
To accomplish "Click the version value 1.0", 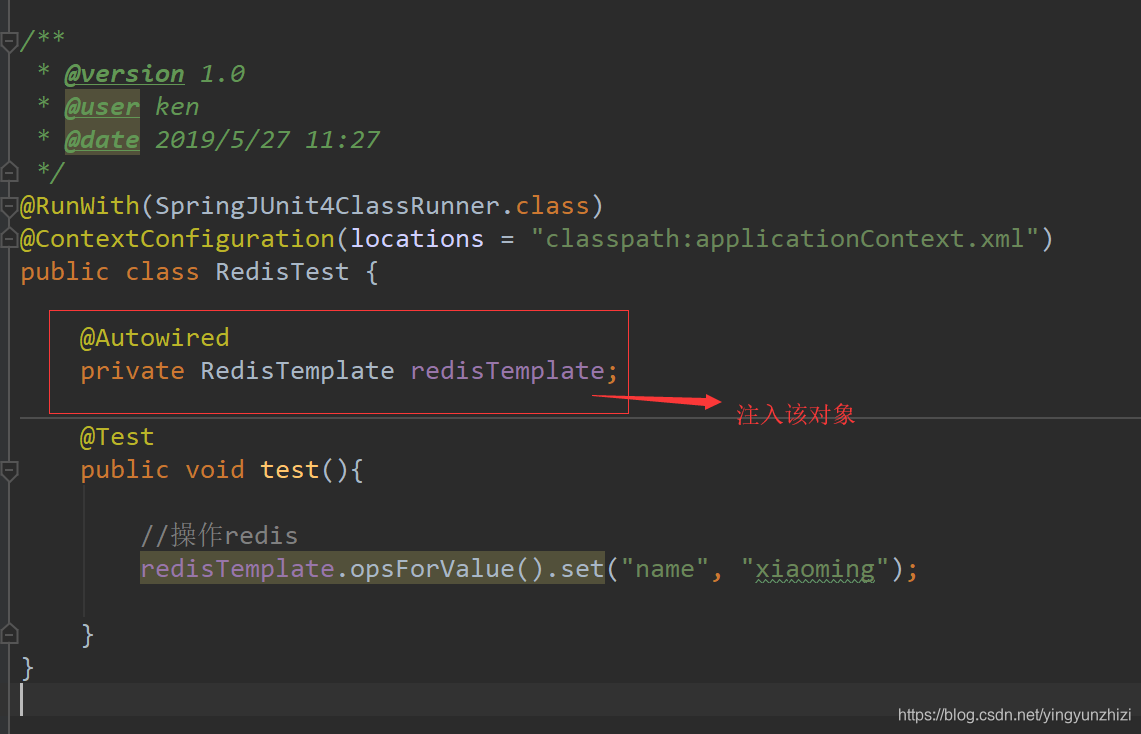I will coord(222,74).
